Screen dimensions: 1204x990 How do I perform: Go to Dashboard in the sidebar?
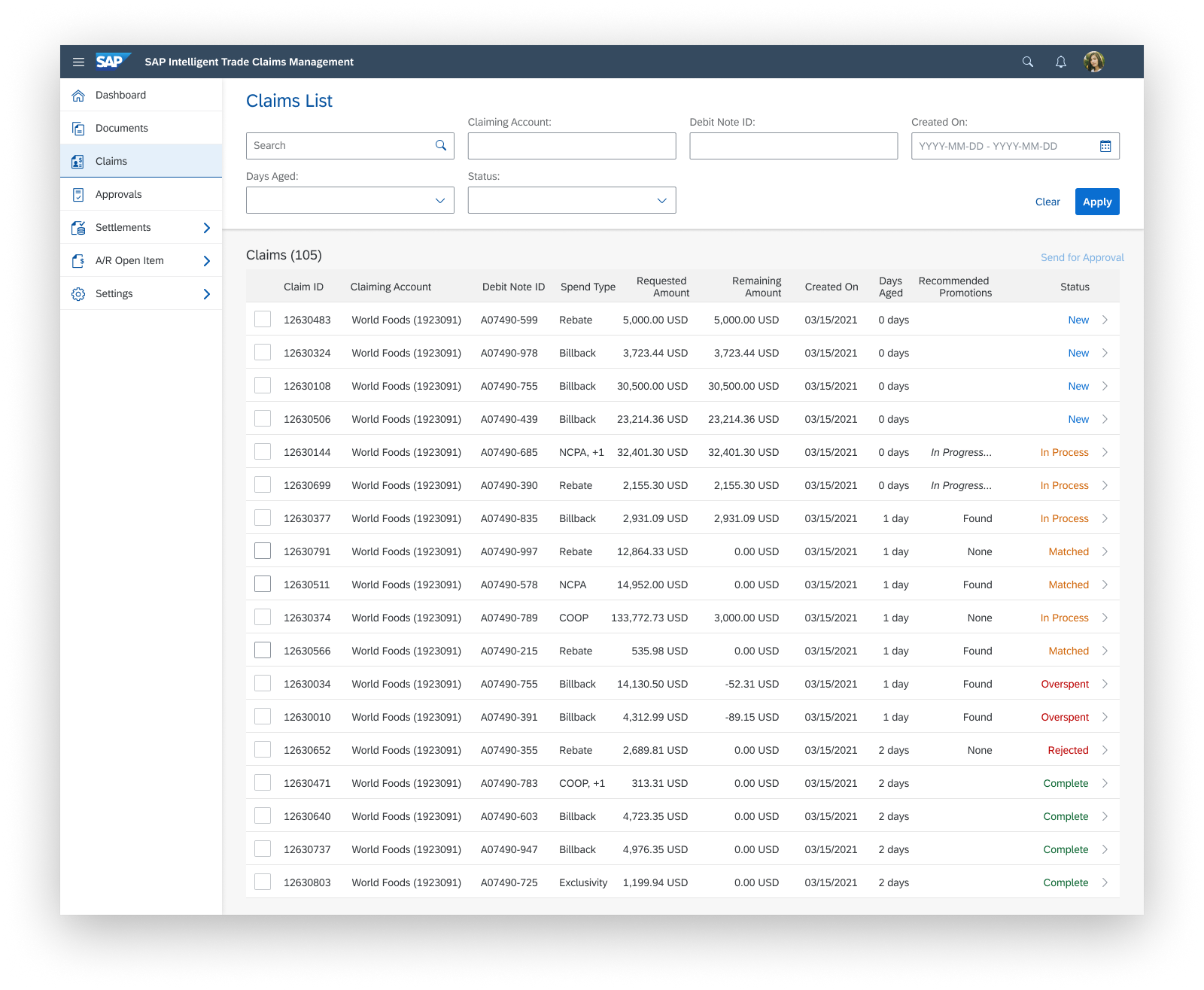coord(141,95)
